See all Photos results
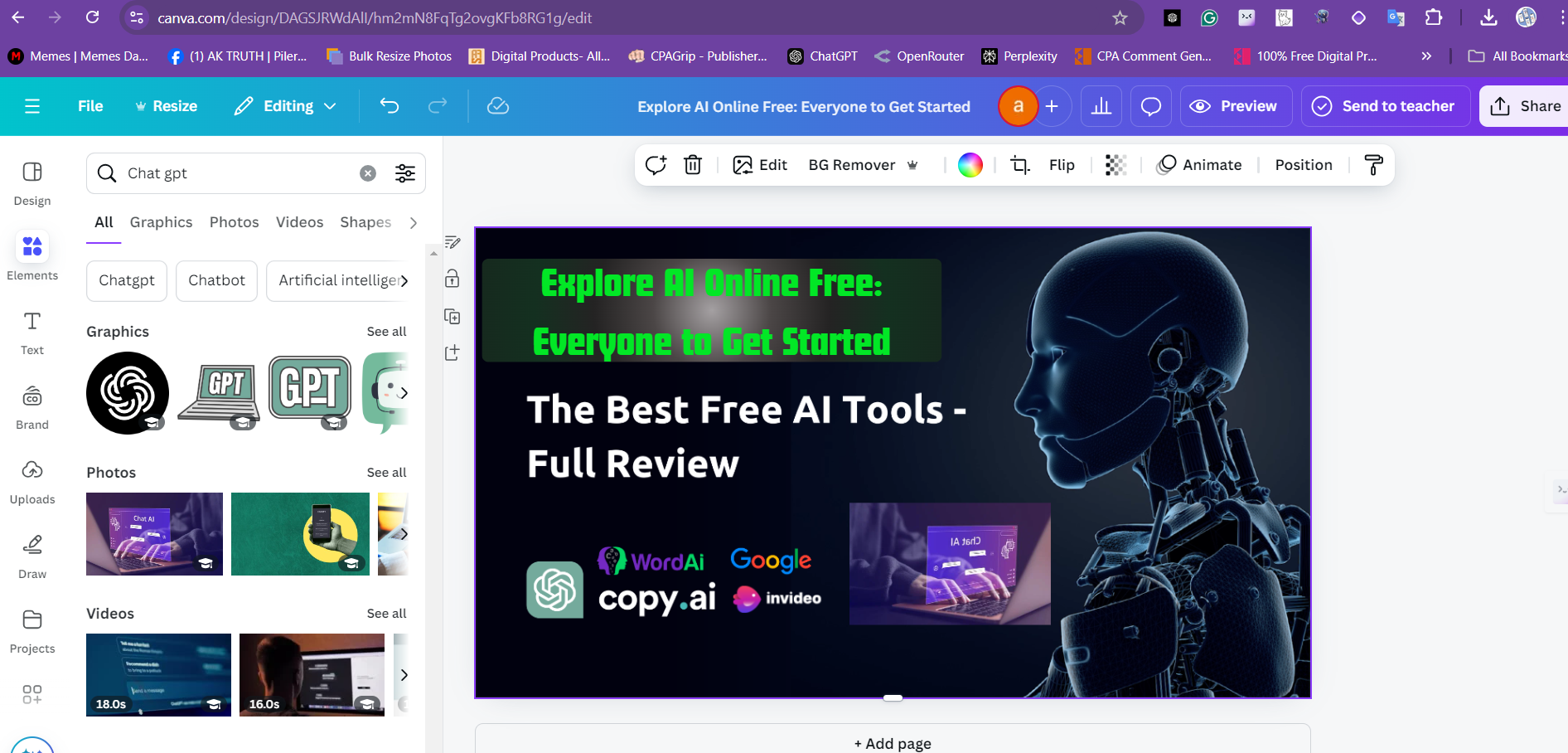 386,473
